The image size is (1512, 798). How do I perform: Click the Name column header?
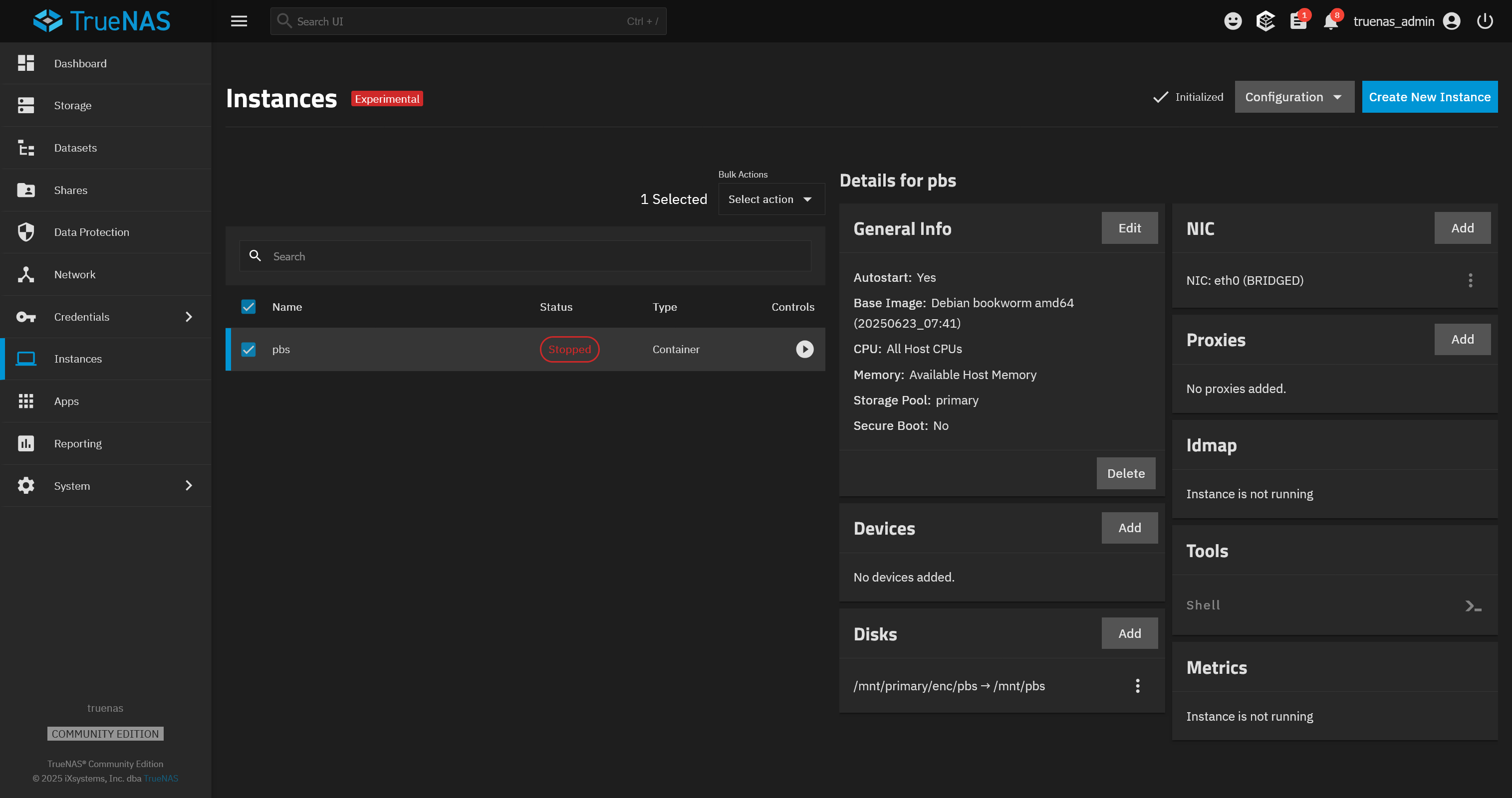click(x=287, y=307)
